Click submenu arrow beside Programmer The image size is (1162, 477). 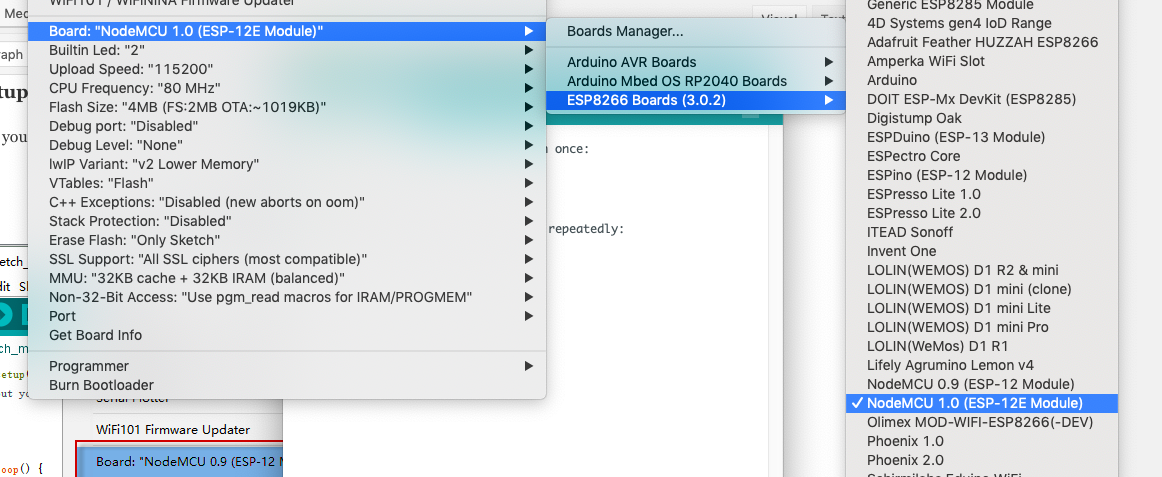coord(528,366)
